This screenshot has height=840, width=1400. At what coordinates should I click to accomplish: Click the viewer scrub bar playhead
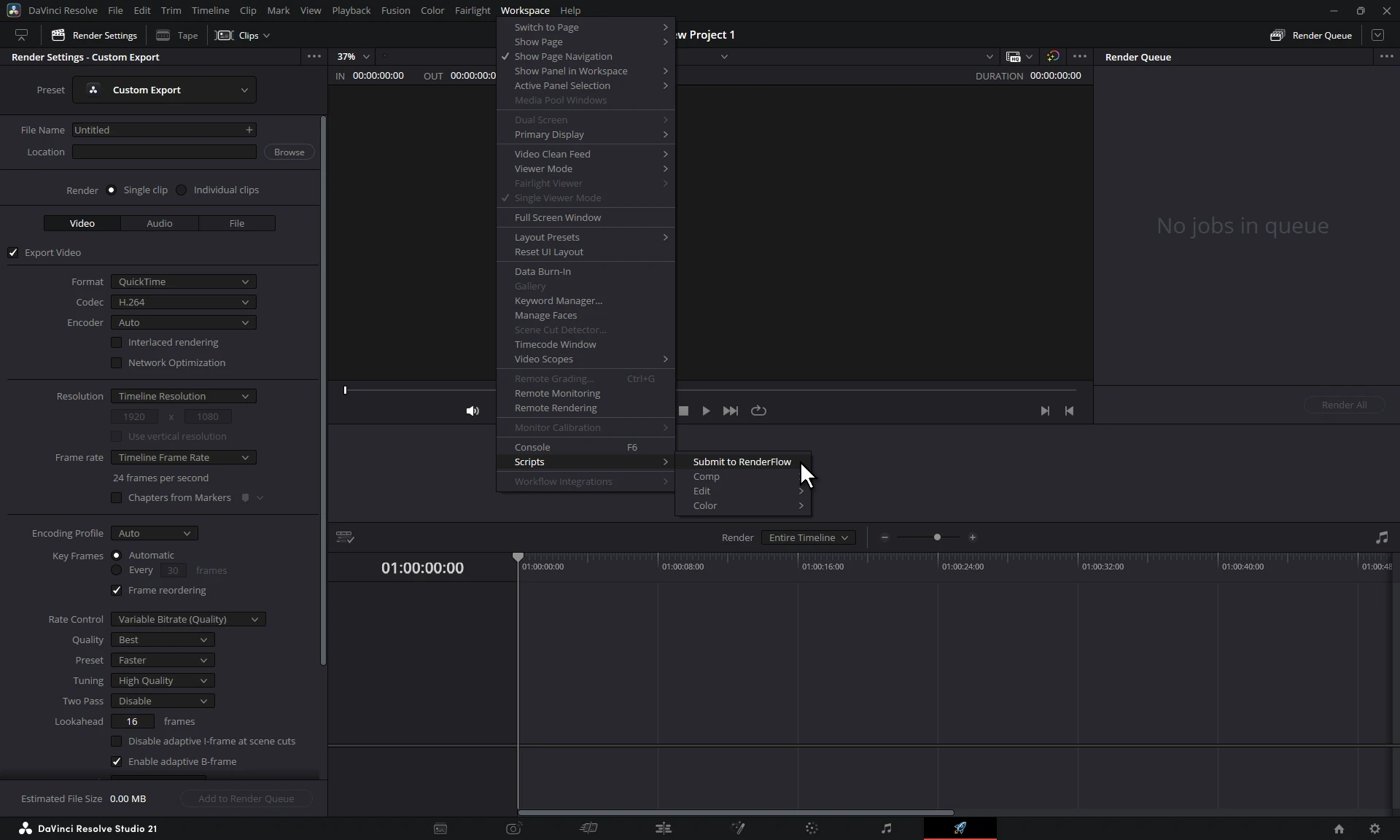coord(345,390)
